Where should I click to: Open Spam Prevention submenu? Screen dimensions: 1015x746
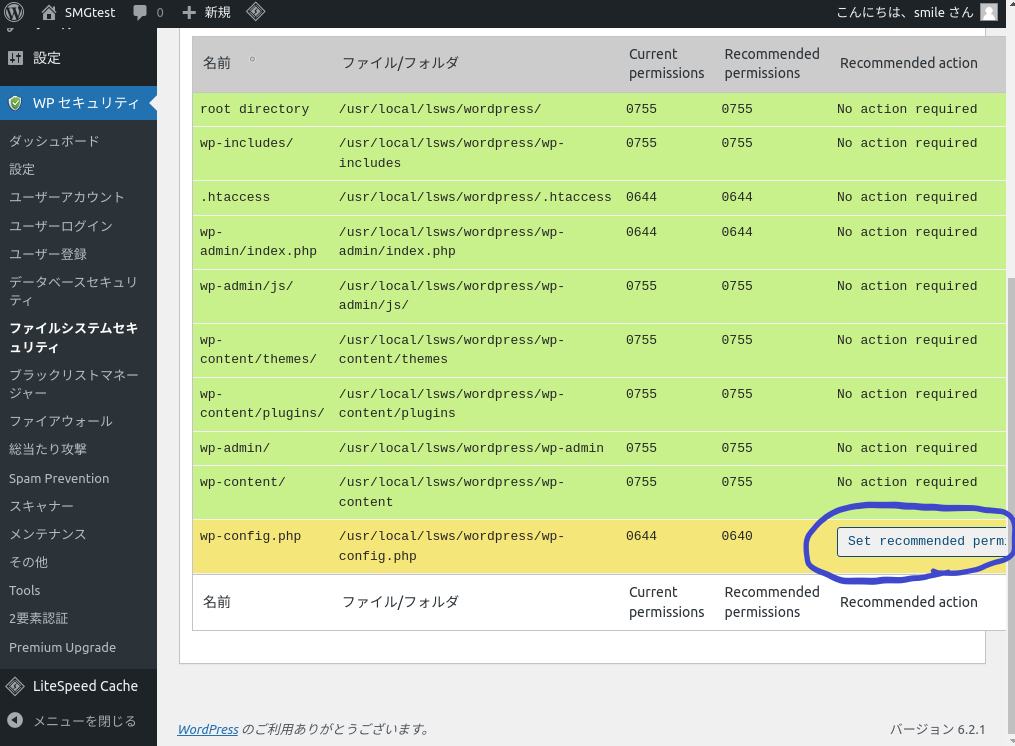(59, 479)
